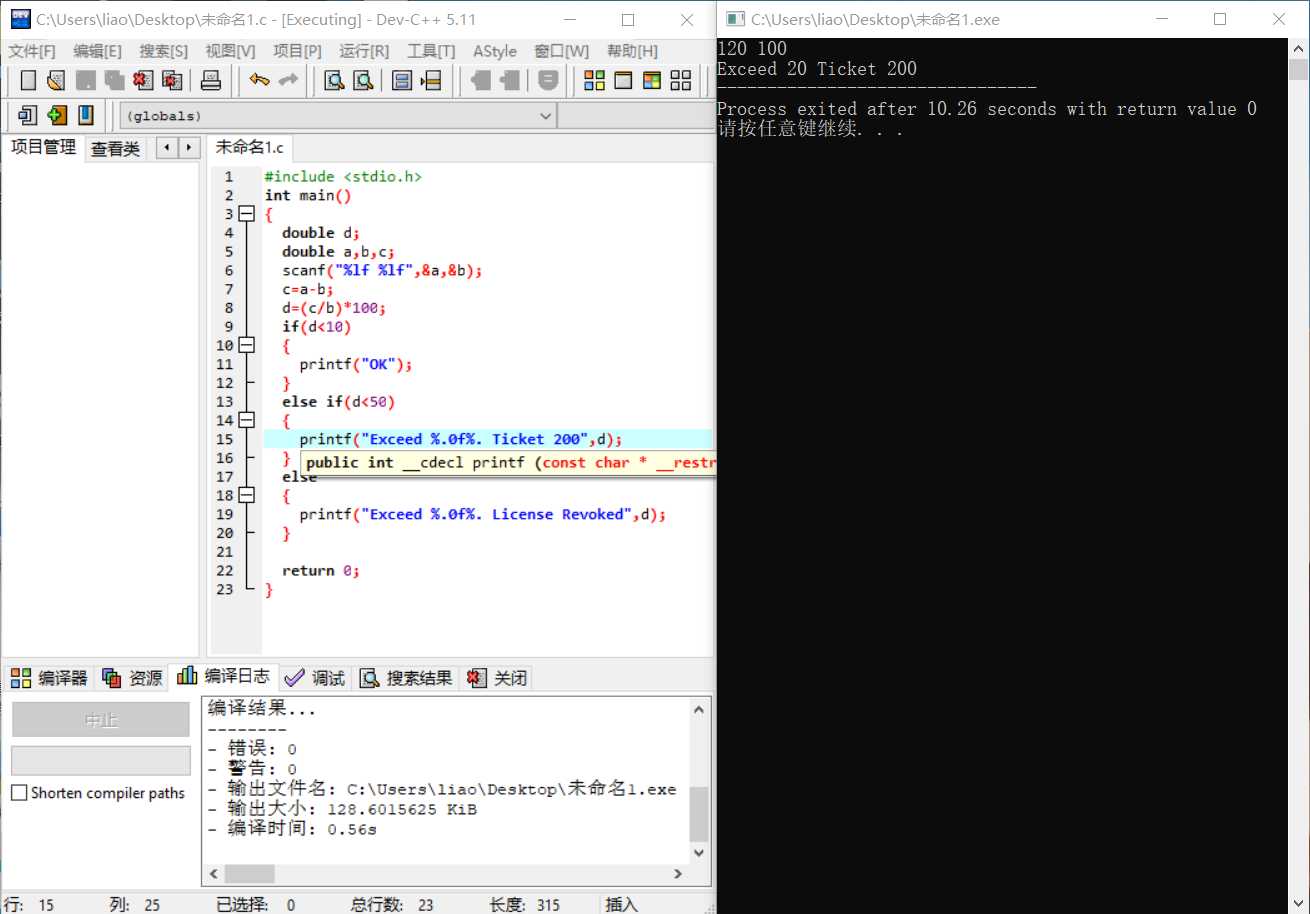This screenshot has width=1310, height=914.
Task: Toggle Shorten compiler paths checkbox
Action: tap(19, 793)
